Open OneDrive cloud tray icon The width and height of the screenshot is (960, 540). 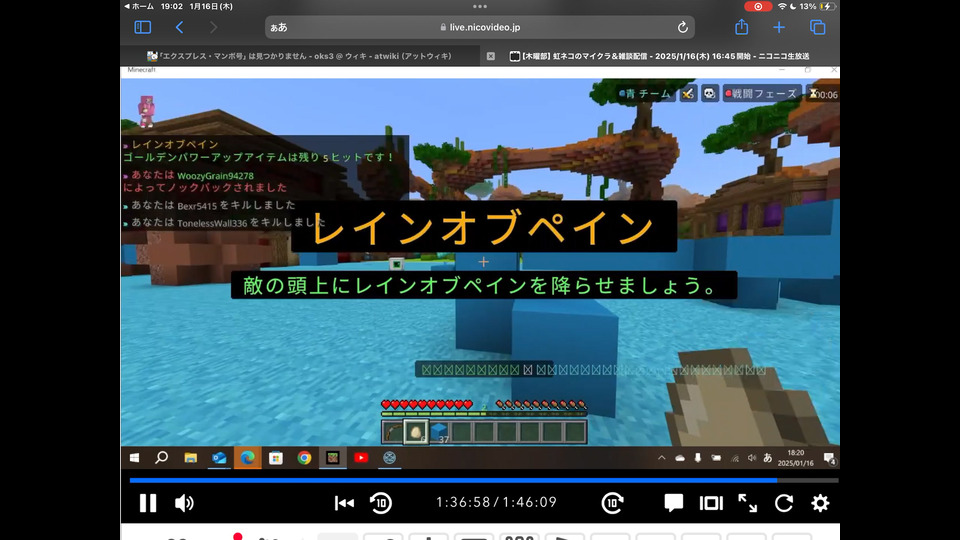click(x=680, y=458)
